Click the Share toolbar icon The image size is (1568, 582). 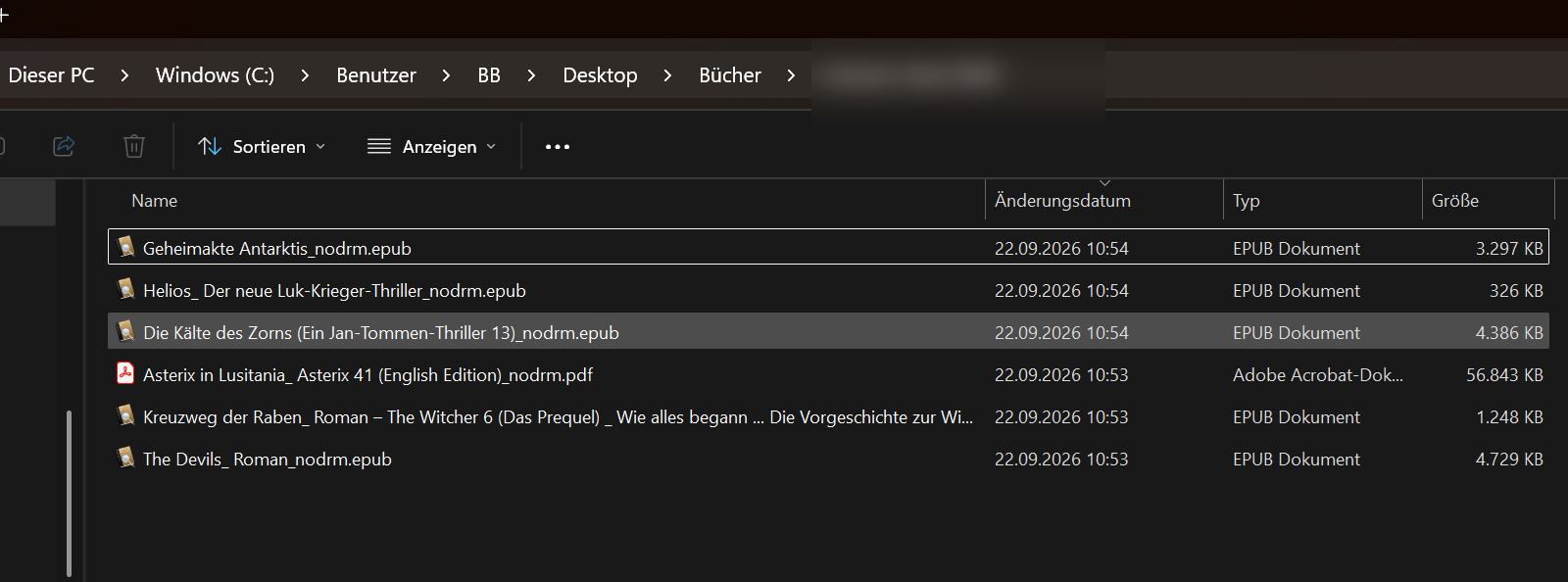64,146
